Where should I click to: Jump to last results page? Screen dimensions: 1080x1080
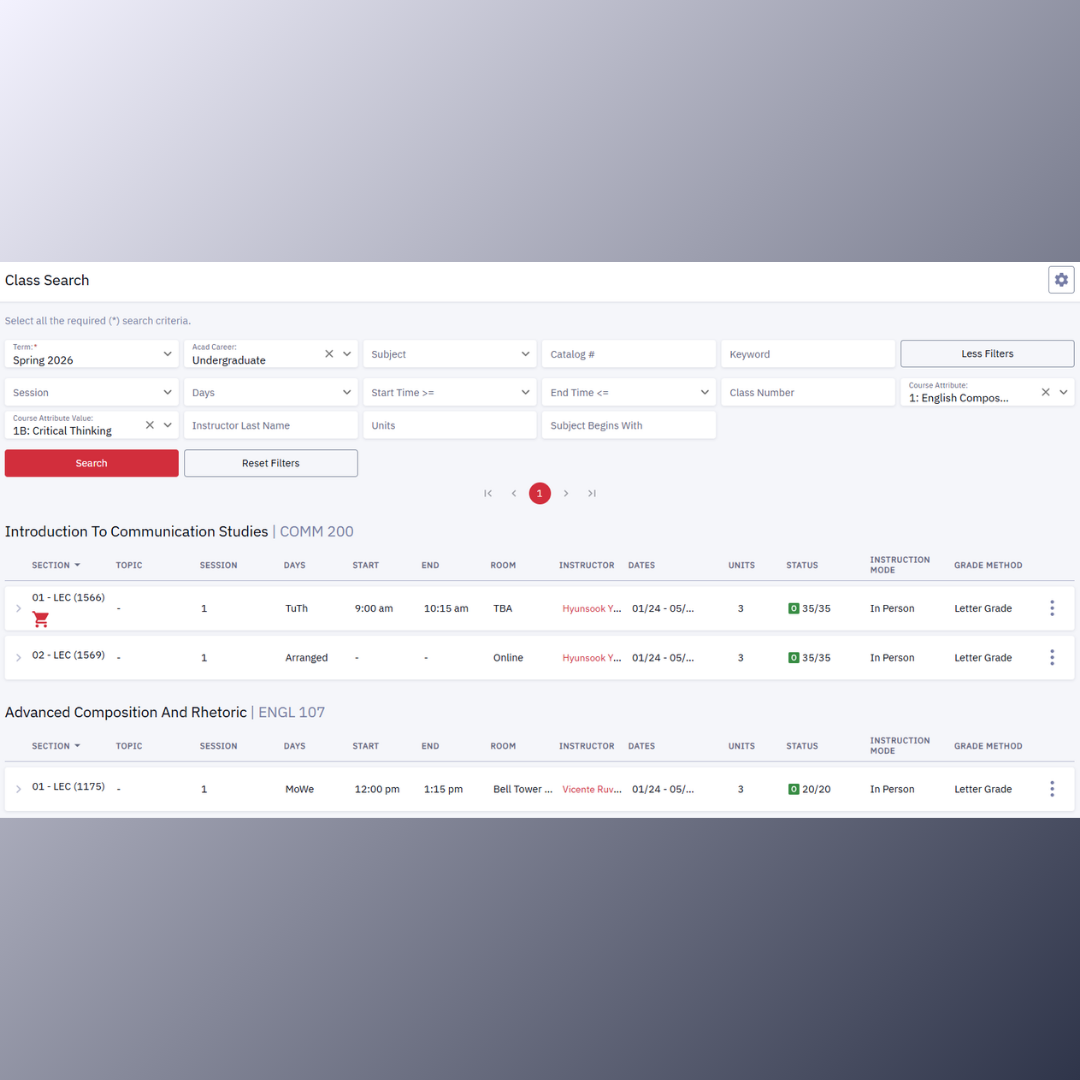pyautogui.click(x=591, y=493)
